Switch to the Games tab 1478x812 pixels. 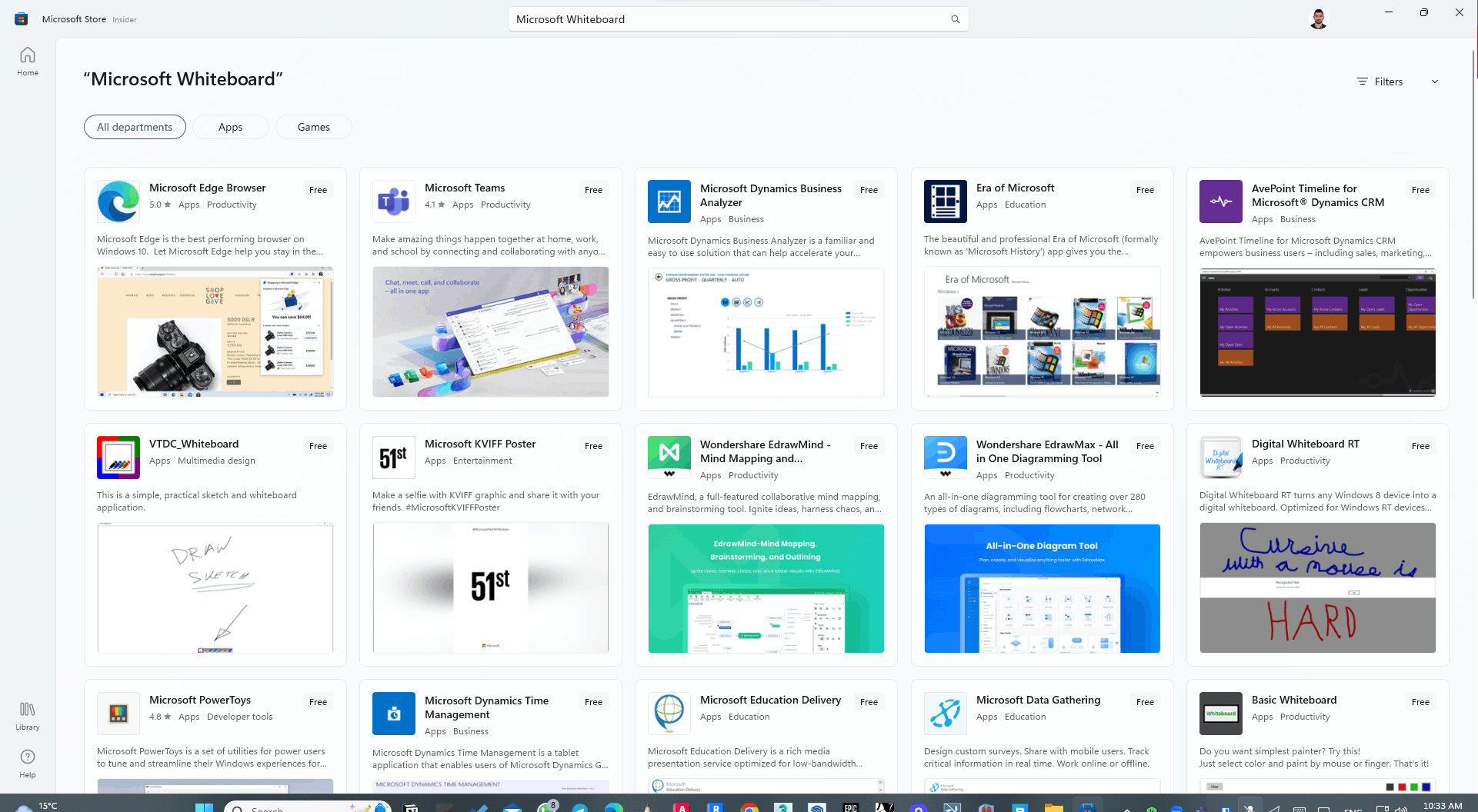pyautogui.click(x=314, y=127)
